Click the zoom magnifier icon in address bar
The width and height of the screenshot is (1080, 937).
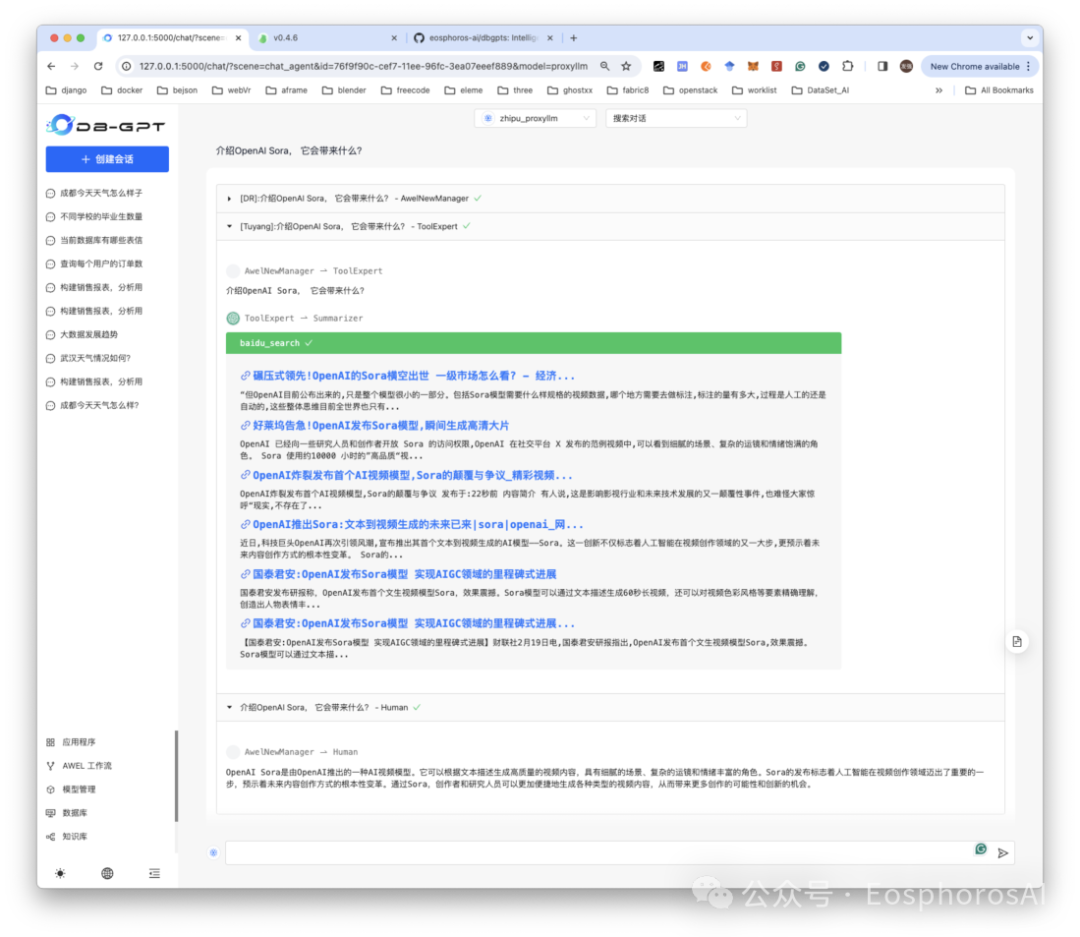604,66
